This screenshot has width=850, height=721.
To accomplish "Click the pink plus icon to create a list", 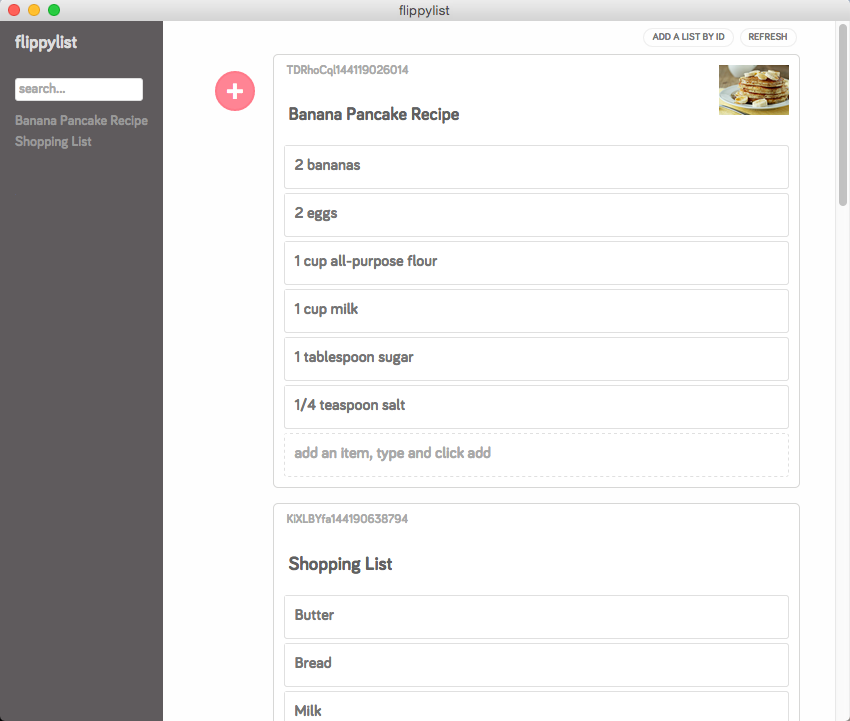I will point(235,90).
